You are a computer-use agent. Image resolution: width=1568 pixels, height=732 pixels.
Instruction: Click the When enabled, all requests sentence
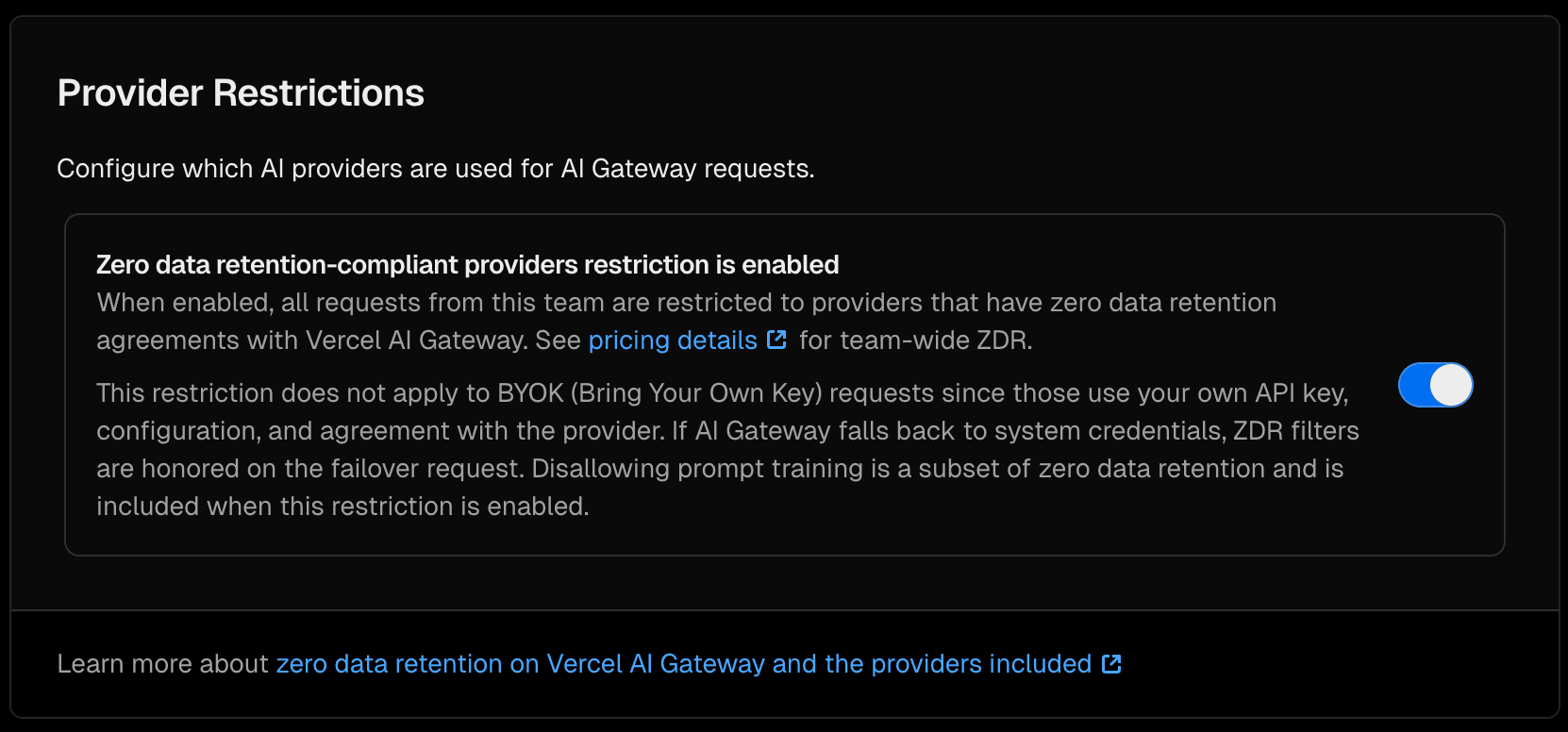pyautogui.click(x=377, y=303)
